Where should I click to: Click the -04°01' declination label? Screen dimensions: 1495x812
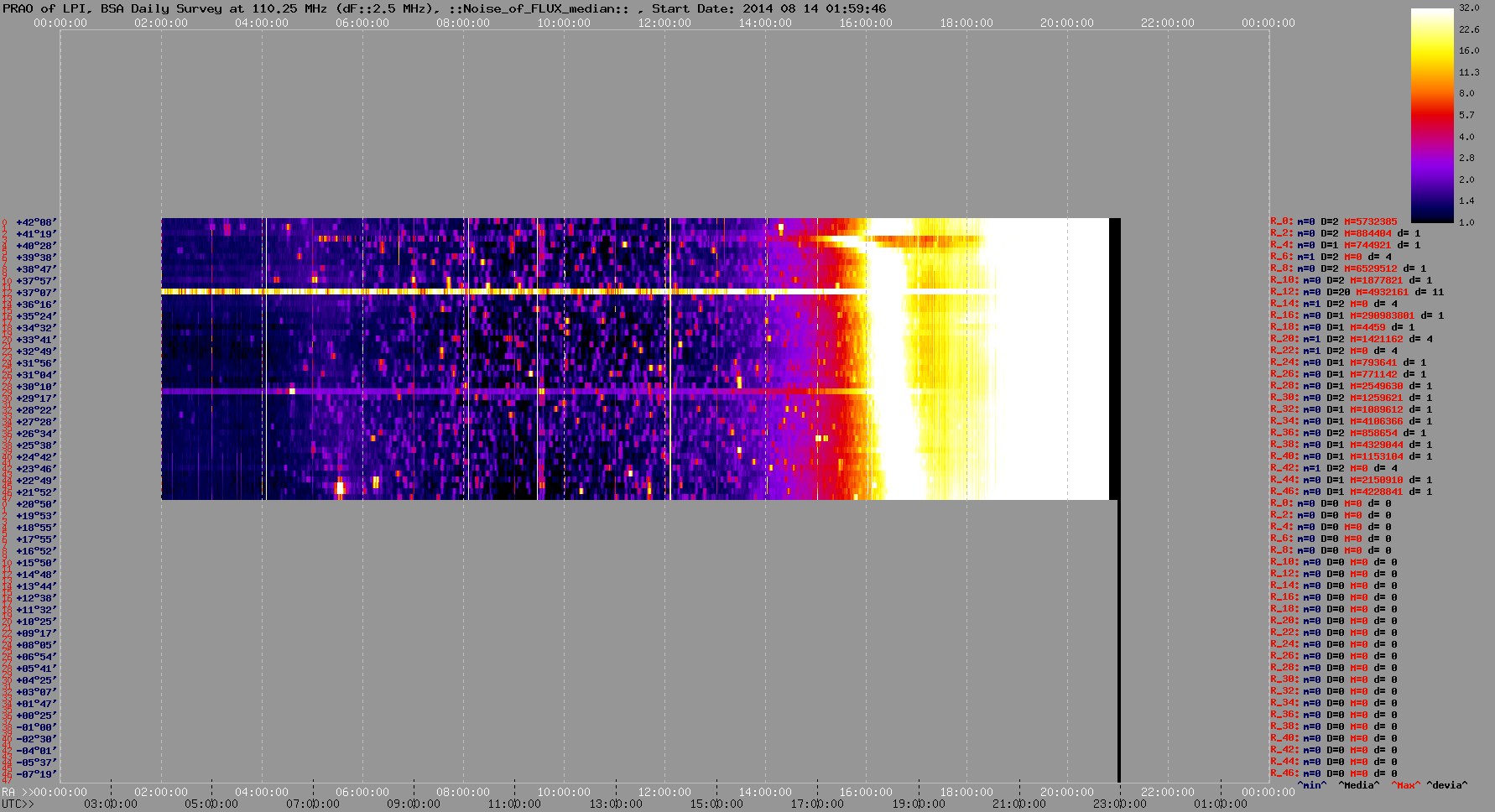pos(36,751)
